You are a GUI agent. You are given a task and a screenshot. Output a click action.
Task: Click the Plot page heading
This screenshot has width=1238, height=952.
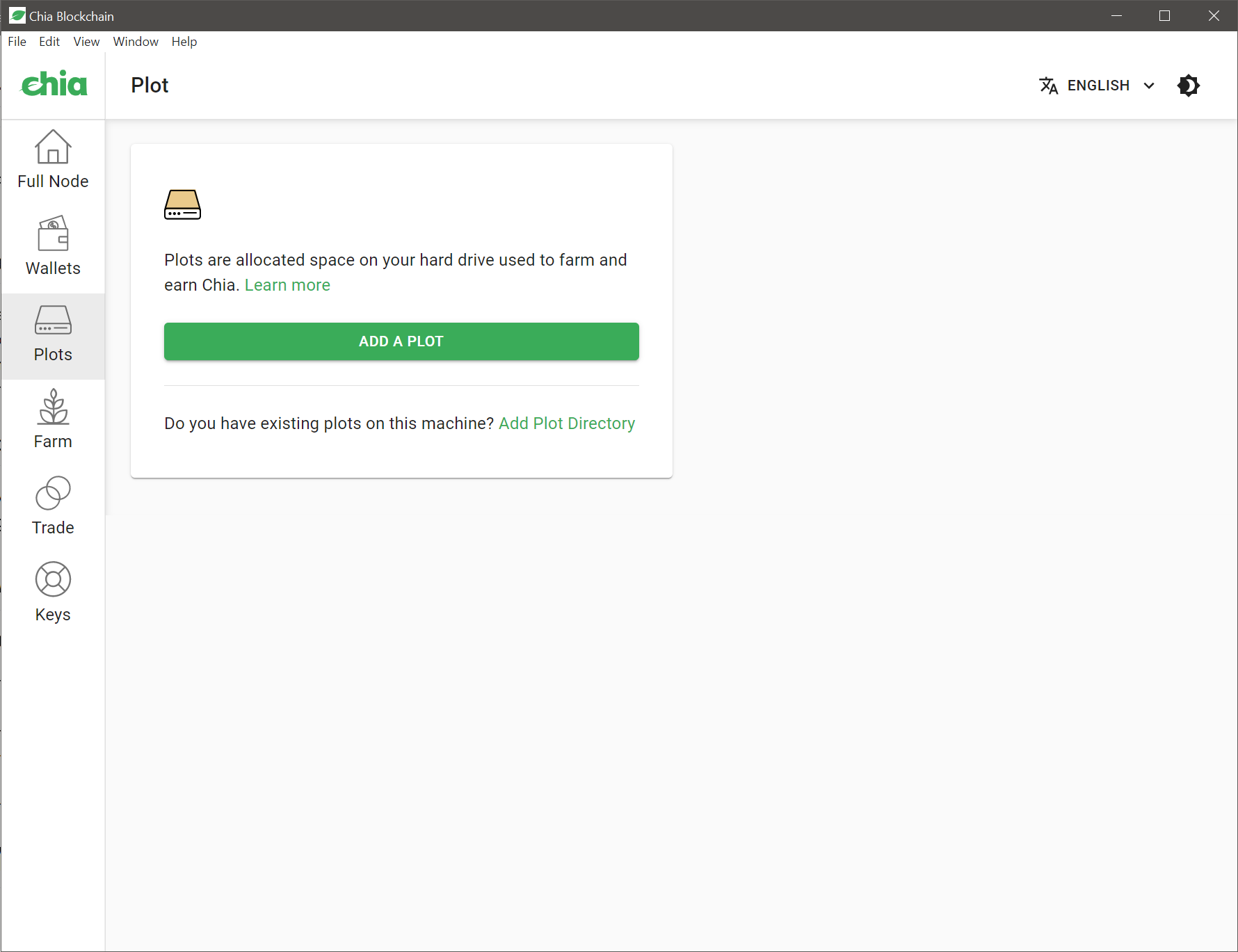pos(150,85)
